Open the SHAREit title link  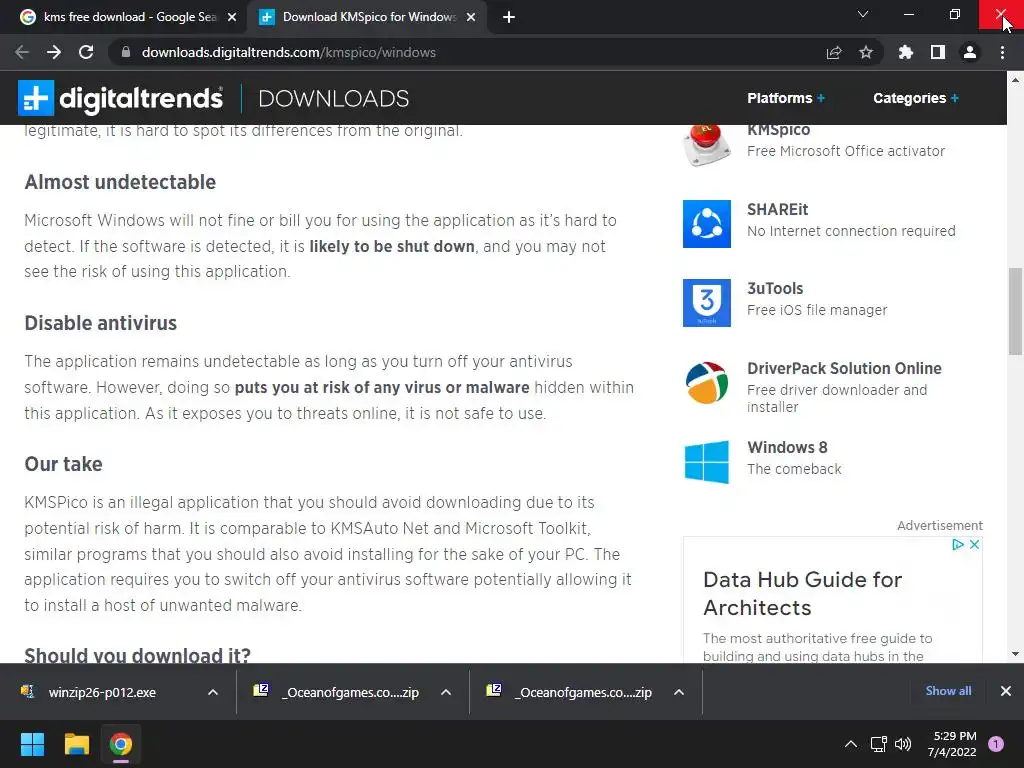point(777,210)
